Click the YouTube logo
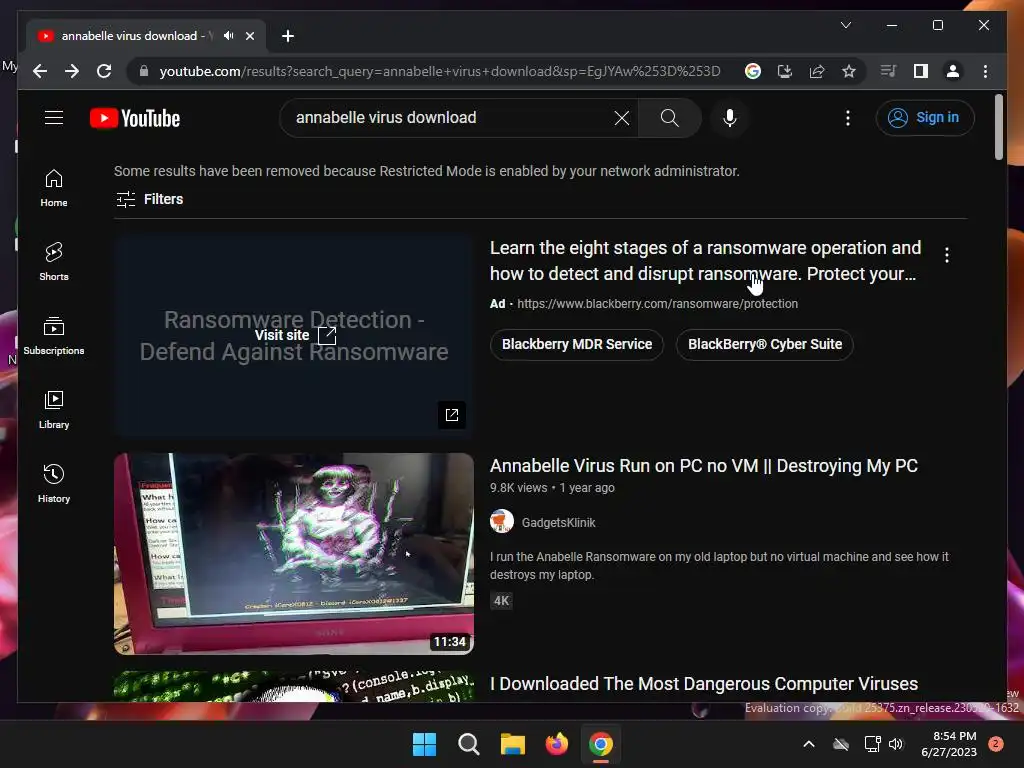1024x768 pixels. click(135, 118)
